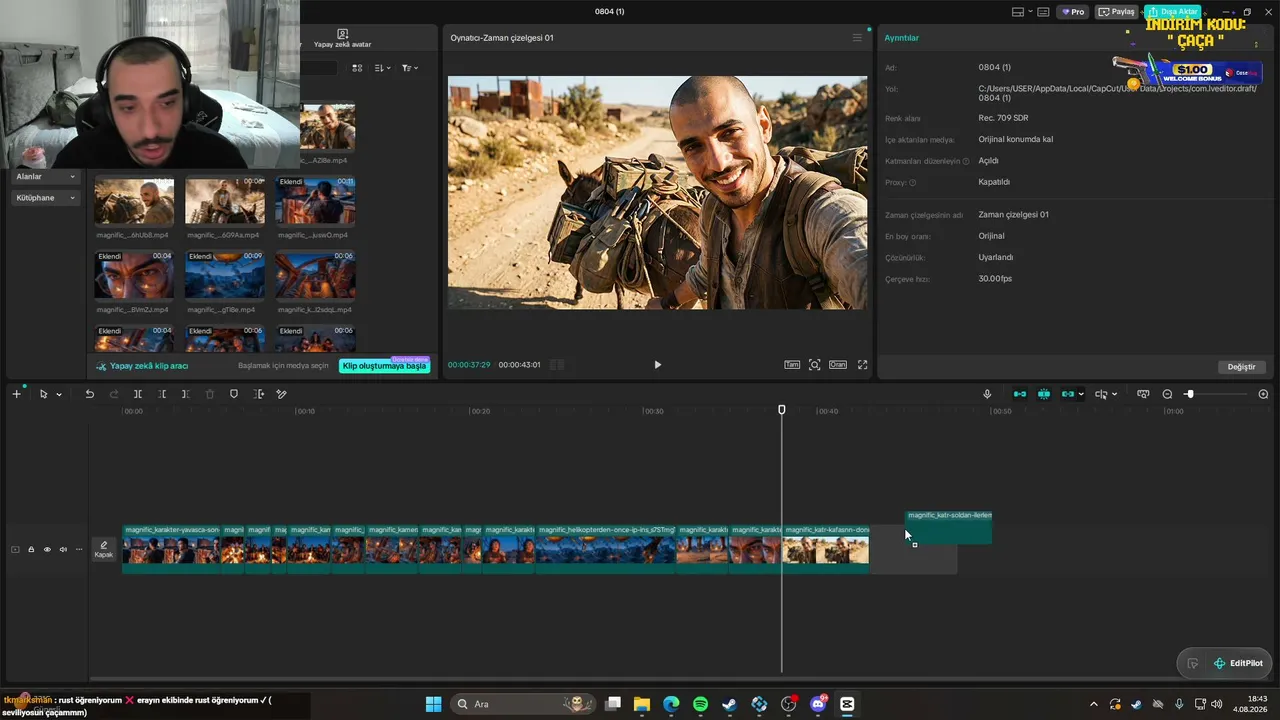This screenshot has width=1280, height=720.
Task: Hide the main video track
Action: coord(47,549)
